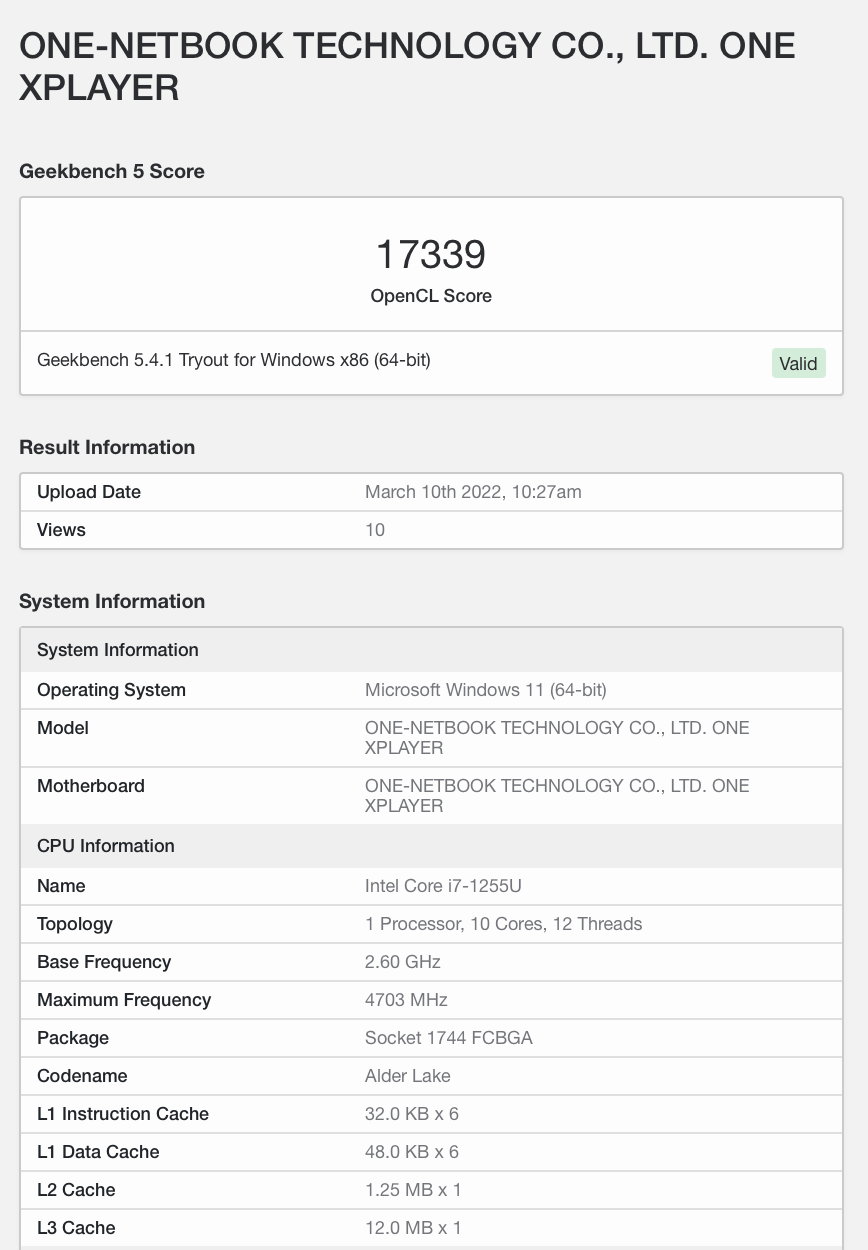
Task: Click the Result Information heading
Action: (x=107, y=447)
